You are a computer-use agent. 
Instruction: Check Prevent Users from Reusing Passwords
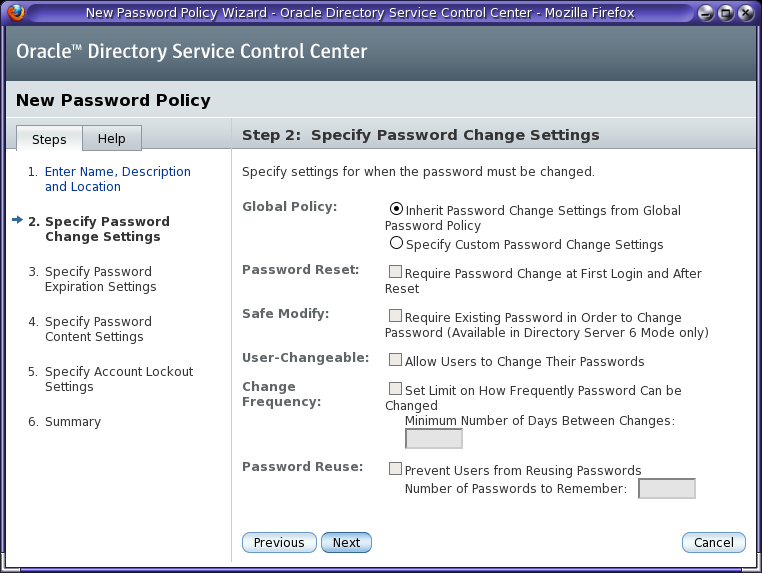tap(396, 469)
